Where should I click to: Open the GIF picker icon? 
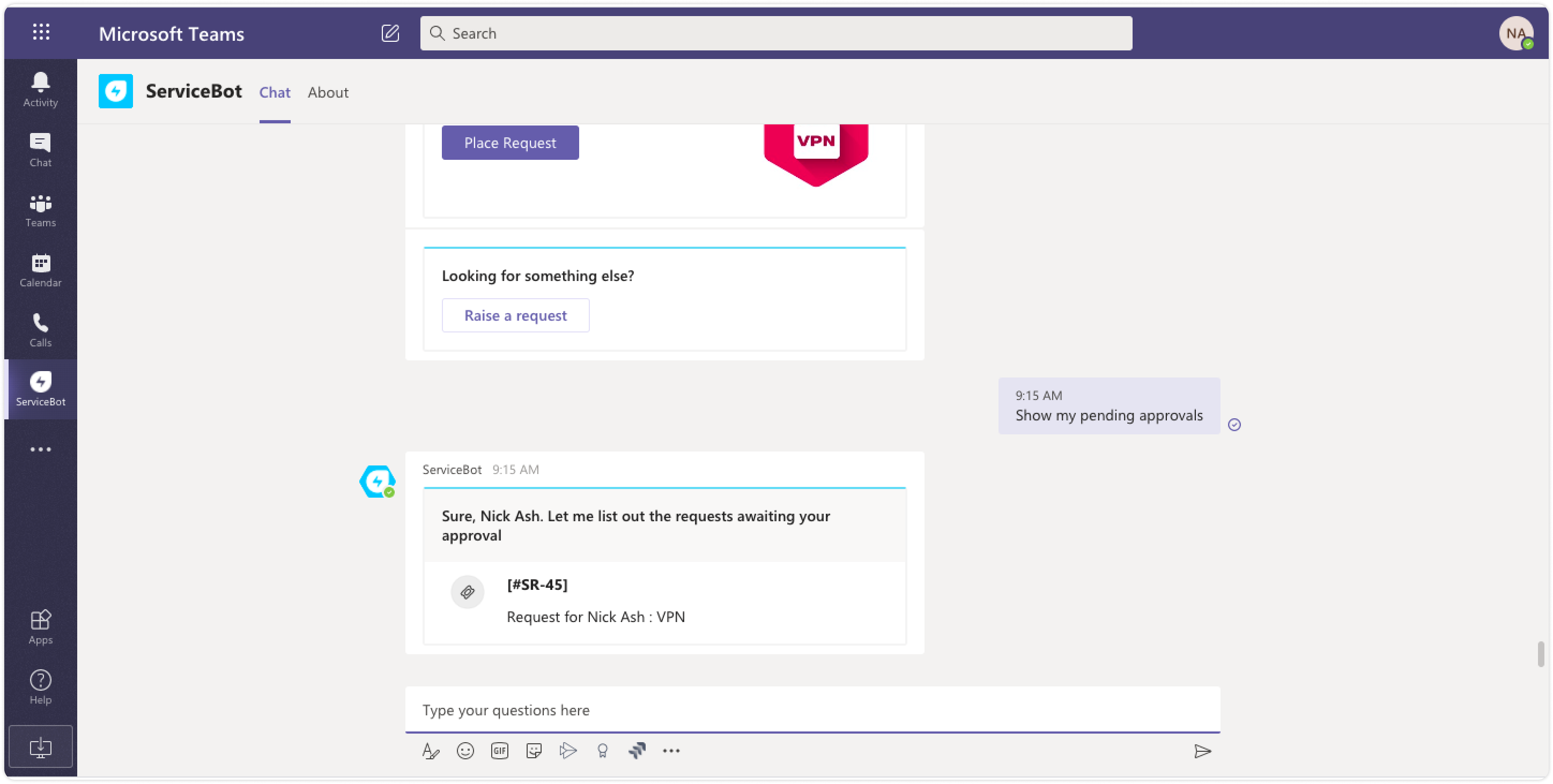tap(499, 751)
